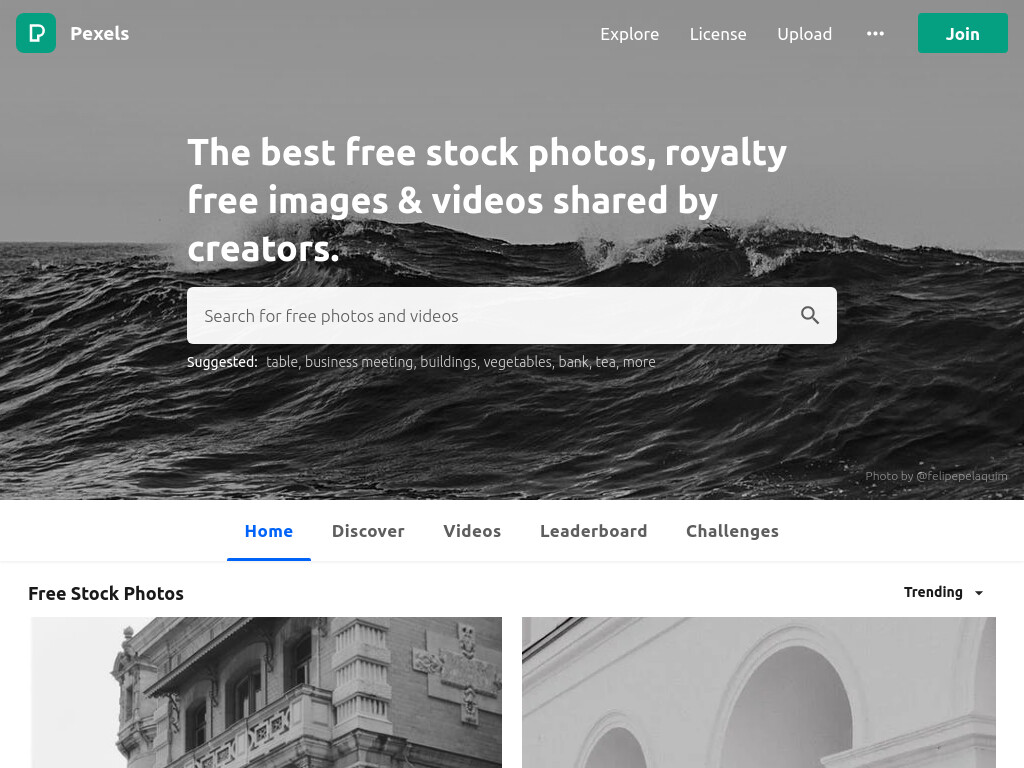Click the green Pexels logo icon

click(36, 33)
